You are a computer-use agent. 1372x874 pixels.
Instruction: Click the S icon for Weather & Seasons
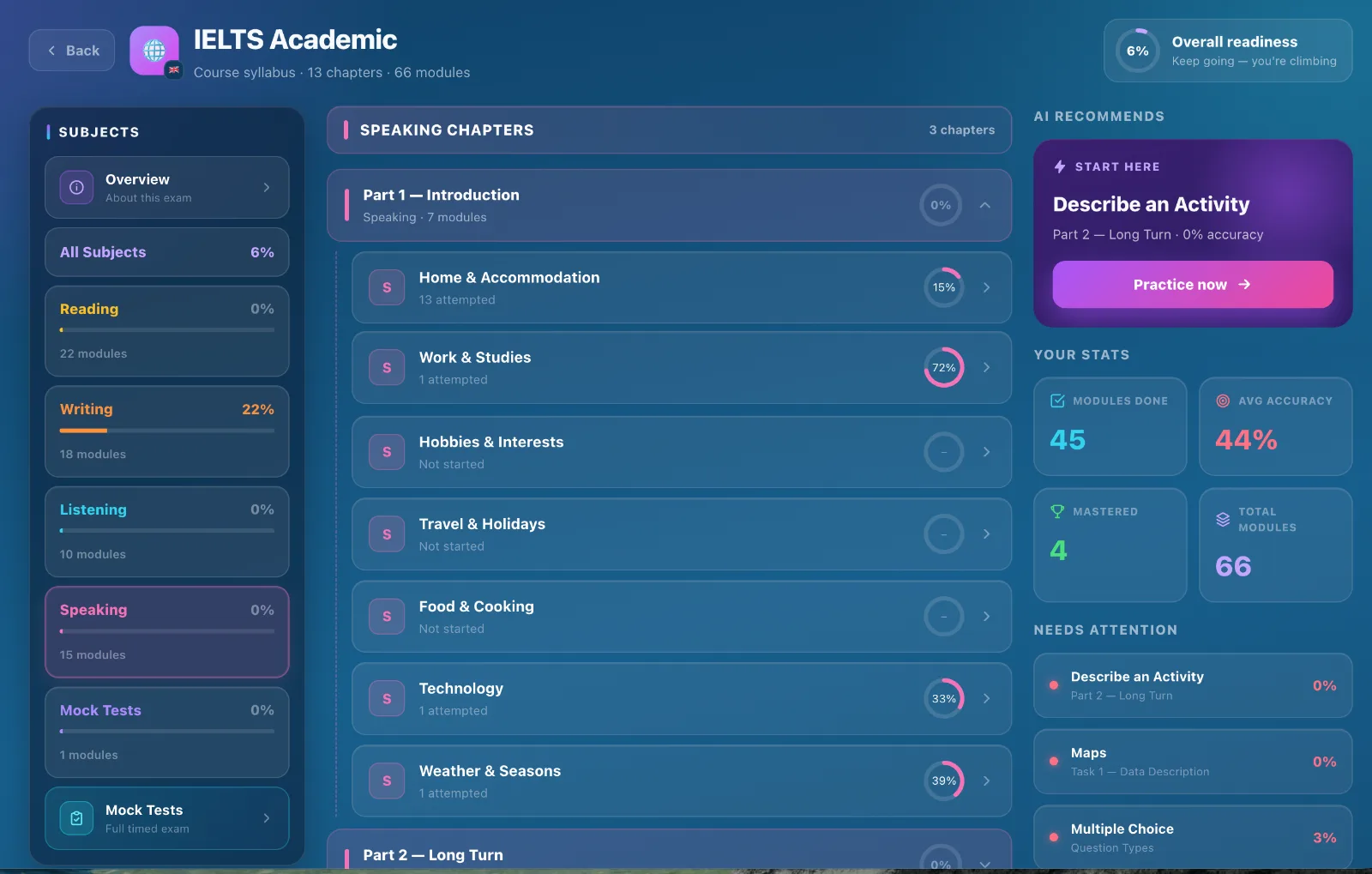387,781
